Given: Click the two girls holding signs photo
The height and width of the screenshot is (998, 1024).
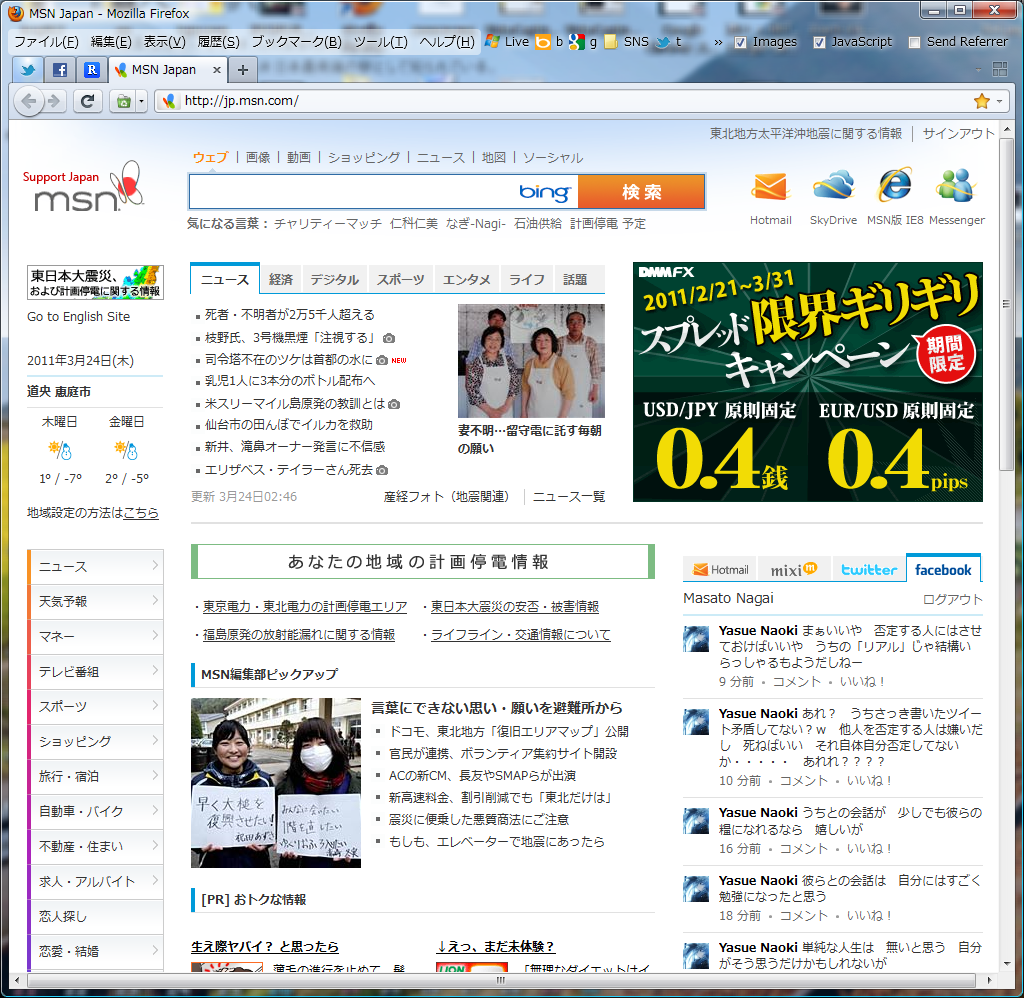Looking at the screenshot, I should 276,783.
